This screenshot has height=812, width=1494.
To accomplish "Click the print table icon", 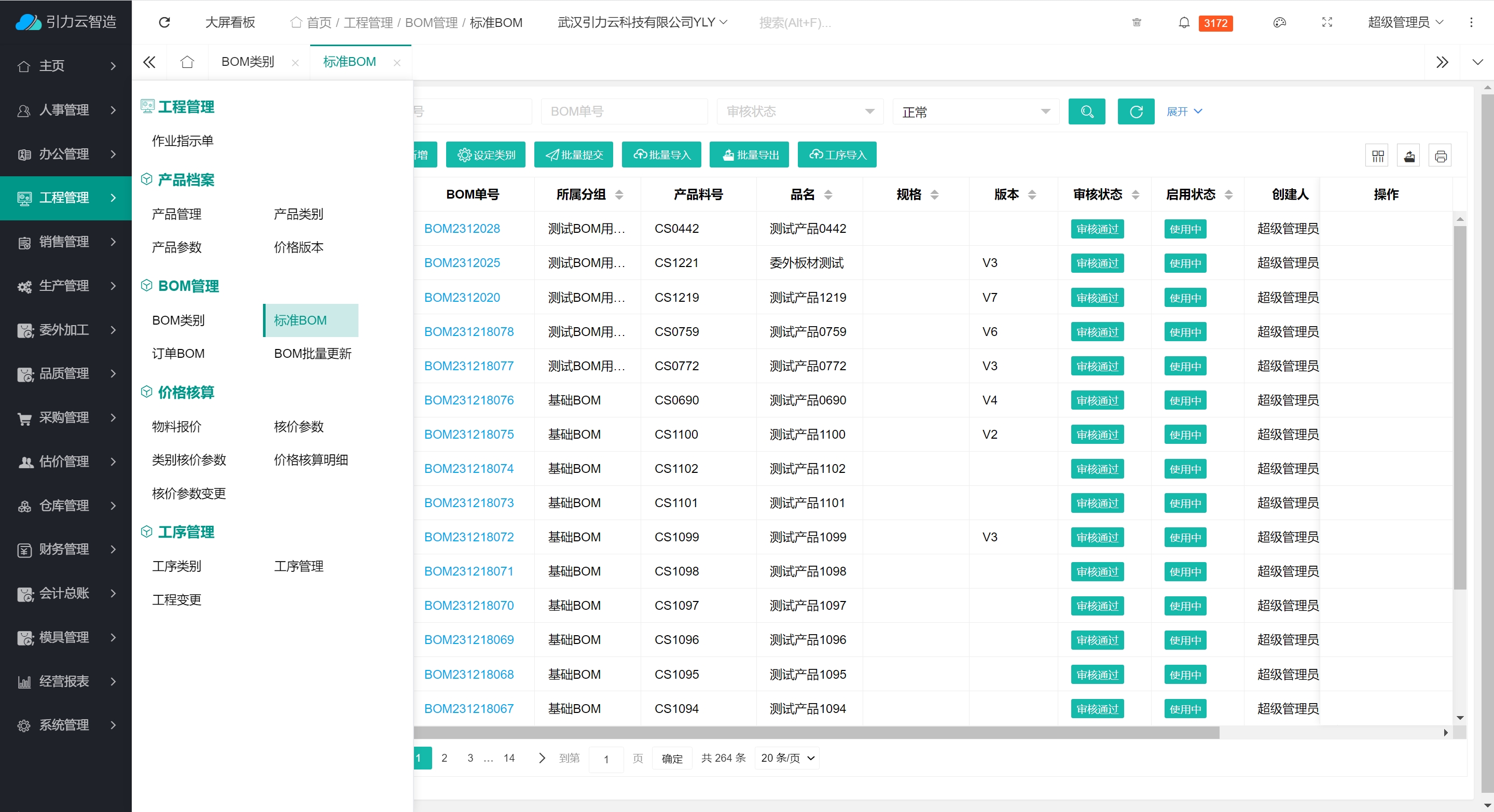I will tap(1440, 156).
